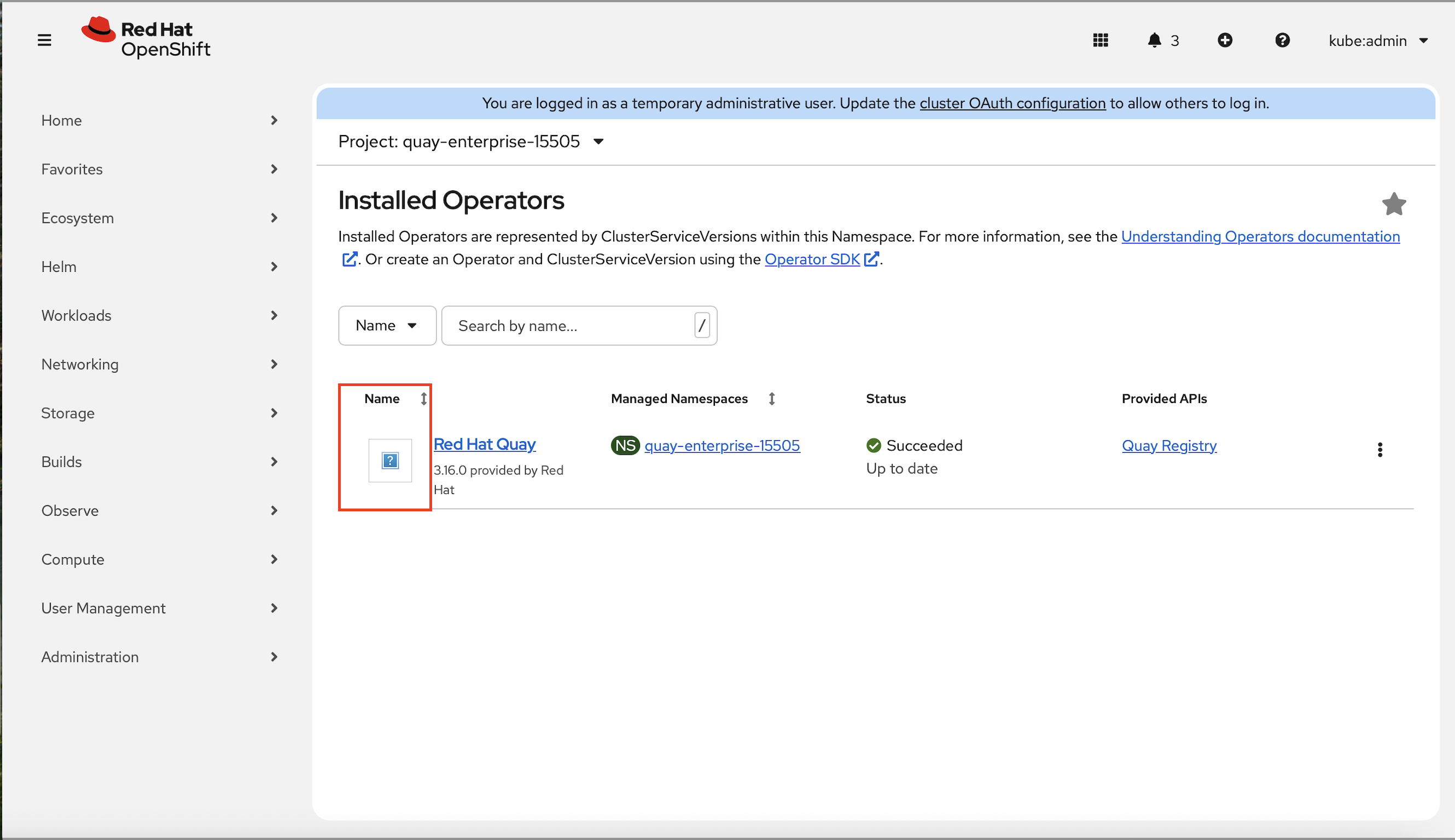The height and width of the screenshot is (840, 1455).
Task: Open the application launcher grid icon
Action: click(1100, 40)
